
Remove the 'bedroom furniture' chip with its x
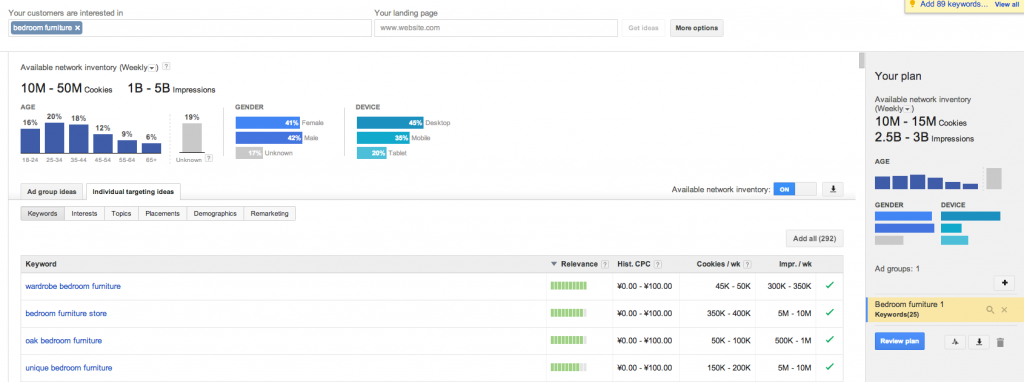pos(78,28)
